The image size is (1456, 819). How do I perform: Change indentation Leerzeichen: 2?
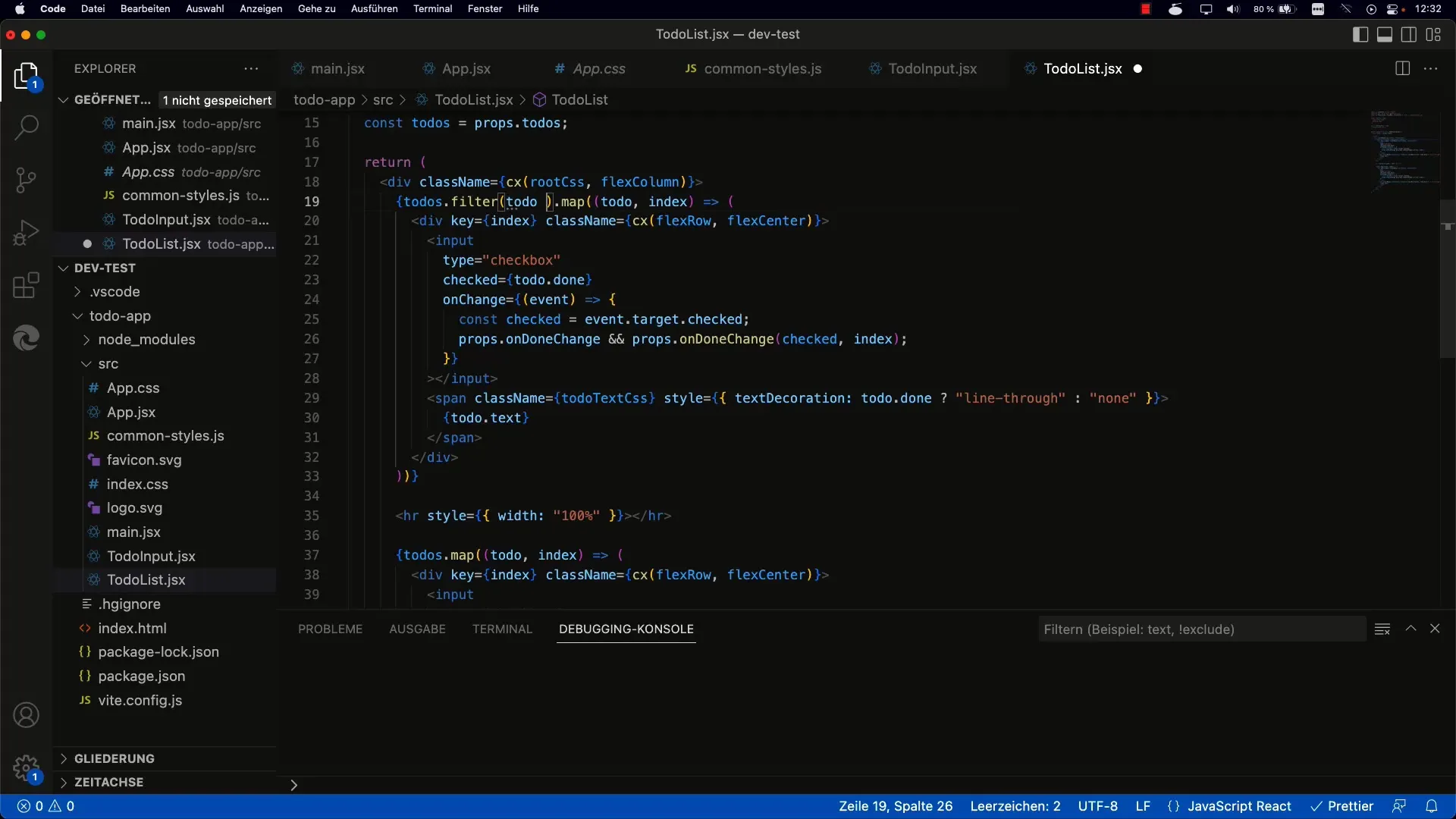(1015, 806)
